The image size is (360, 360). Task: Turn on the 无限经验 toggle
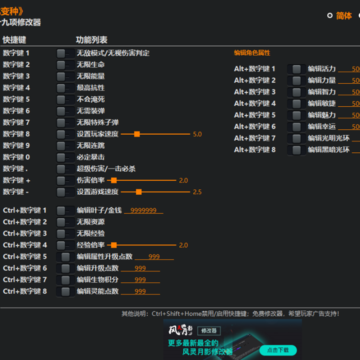tap(65, 233)
